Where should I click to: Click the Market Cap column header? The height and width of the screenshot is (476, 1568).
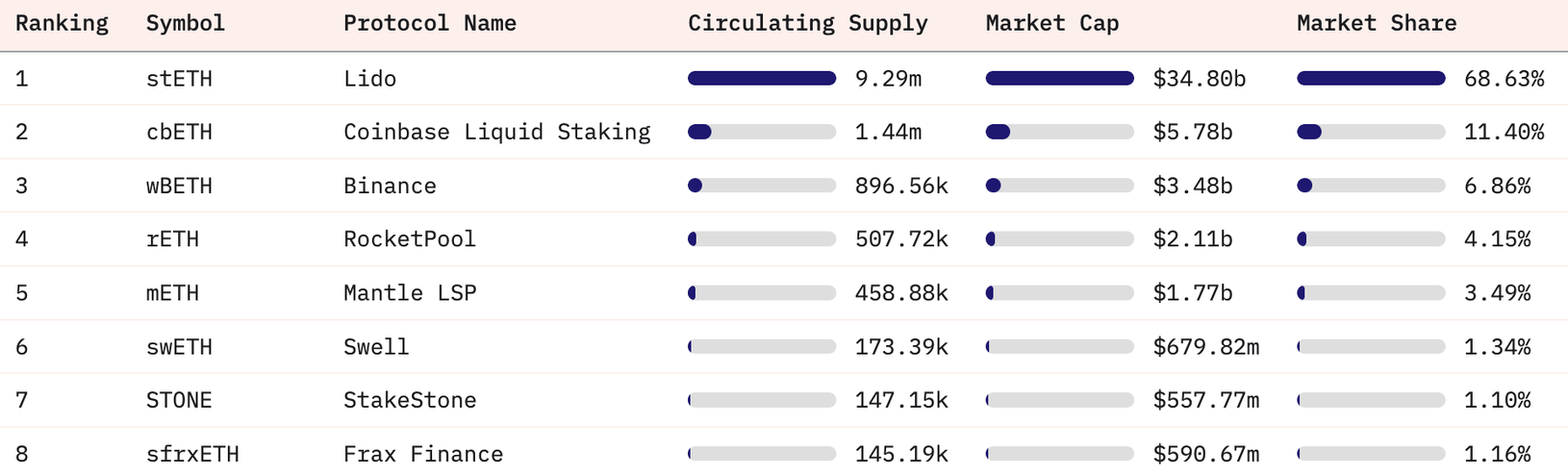(1051, 23)
